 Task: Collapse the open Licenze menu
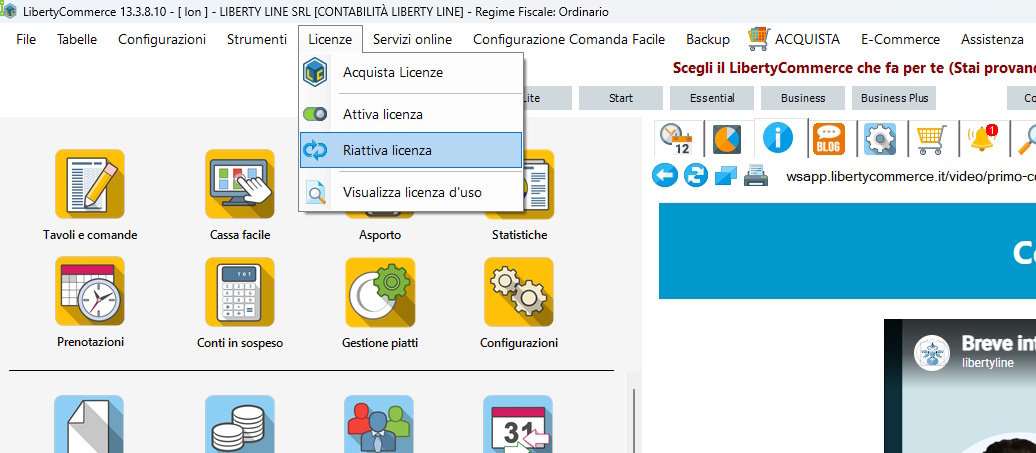point(330,39)
